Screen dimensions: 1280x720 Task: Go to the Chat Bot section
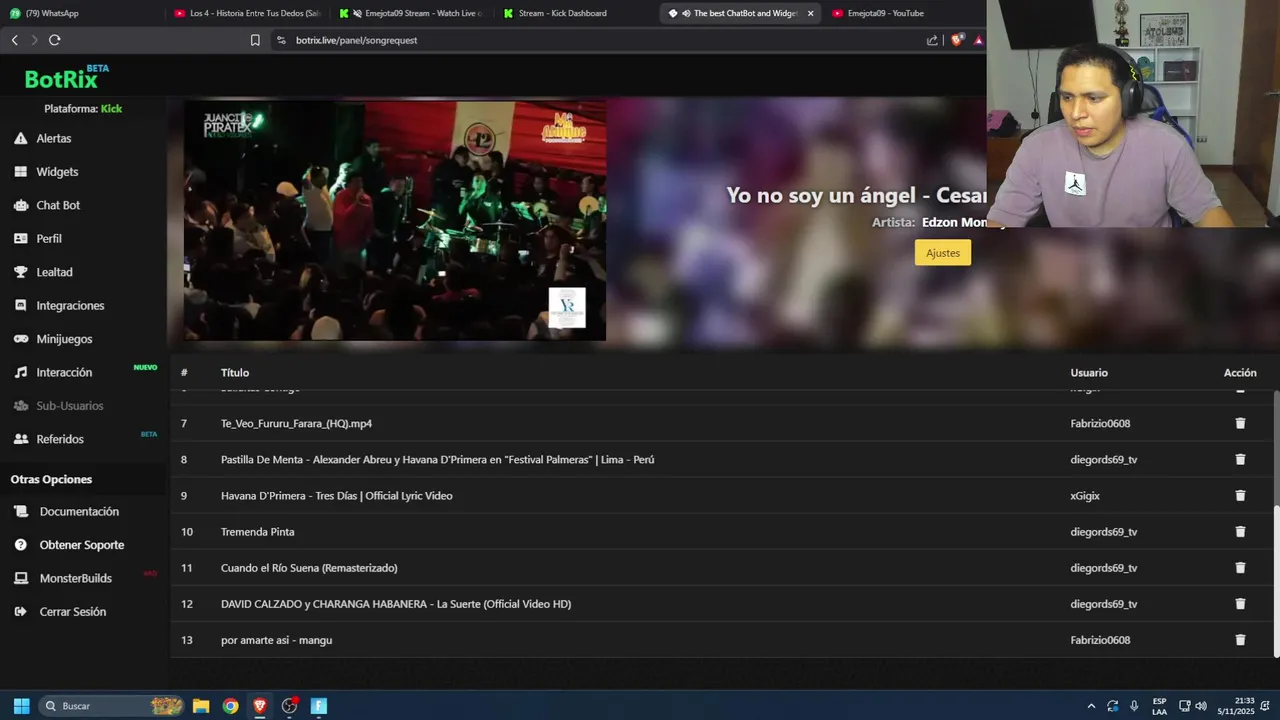pyautogui.click(x=57, y=205)
